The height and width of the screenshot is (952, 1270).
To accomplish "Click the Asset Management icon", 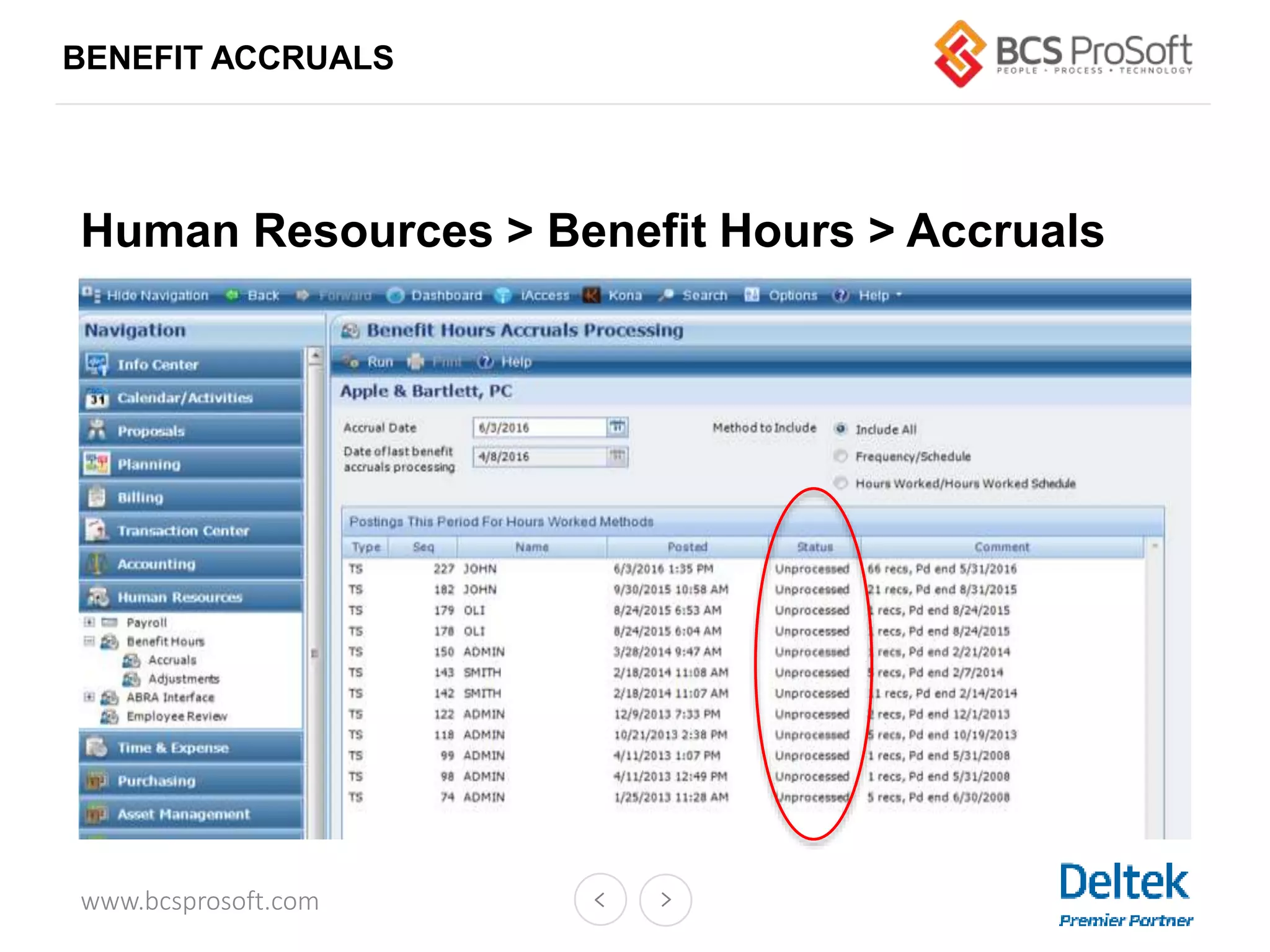I will tap(97, 814).
